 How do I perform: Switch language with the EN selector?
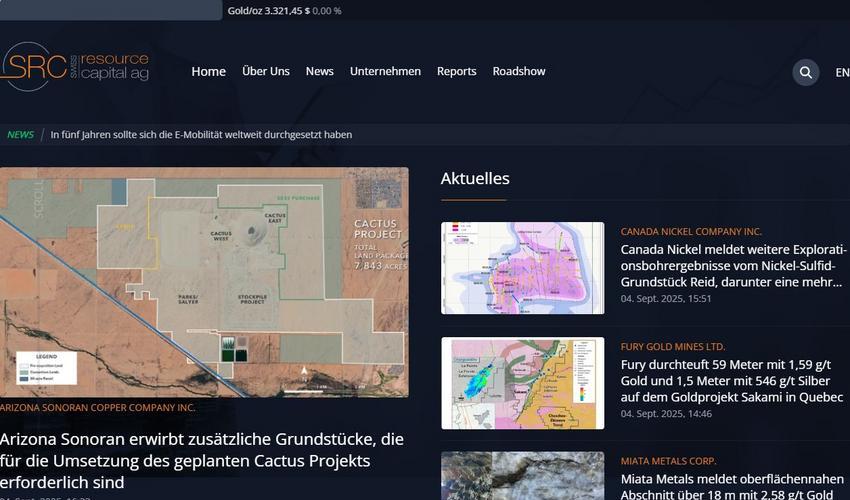tap(842, 73)
